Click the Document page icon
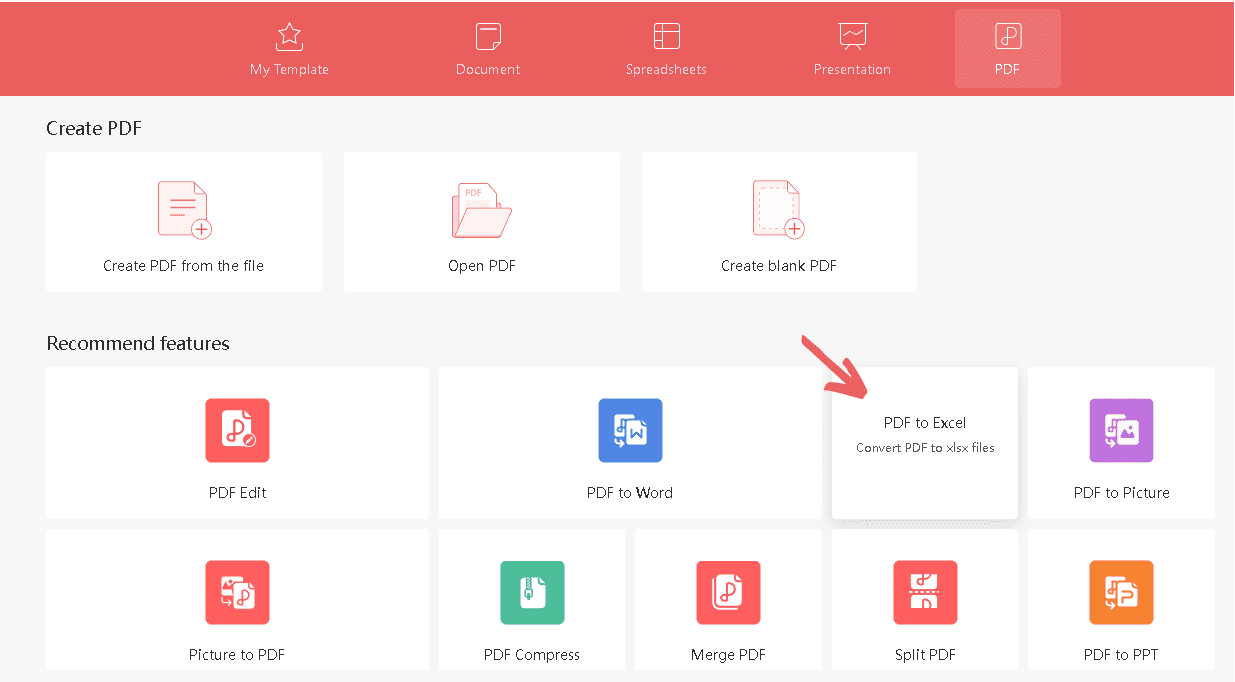 click(488, 37)
